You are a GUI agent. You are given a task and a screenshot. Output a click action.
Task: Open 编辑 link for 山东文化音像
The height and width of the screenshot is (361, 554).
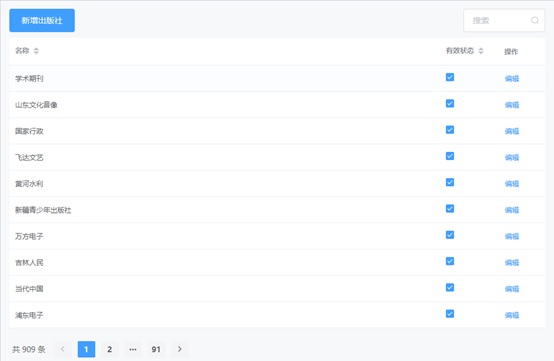tap(512, 105)
